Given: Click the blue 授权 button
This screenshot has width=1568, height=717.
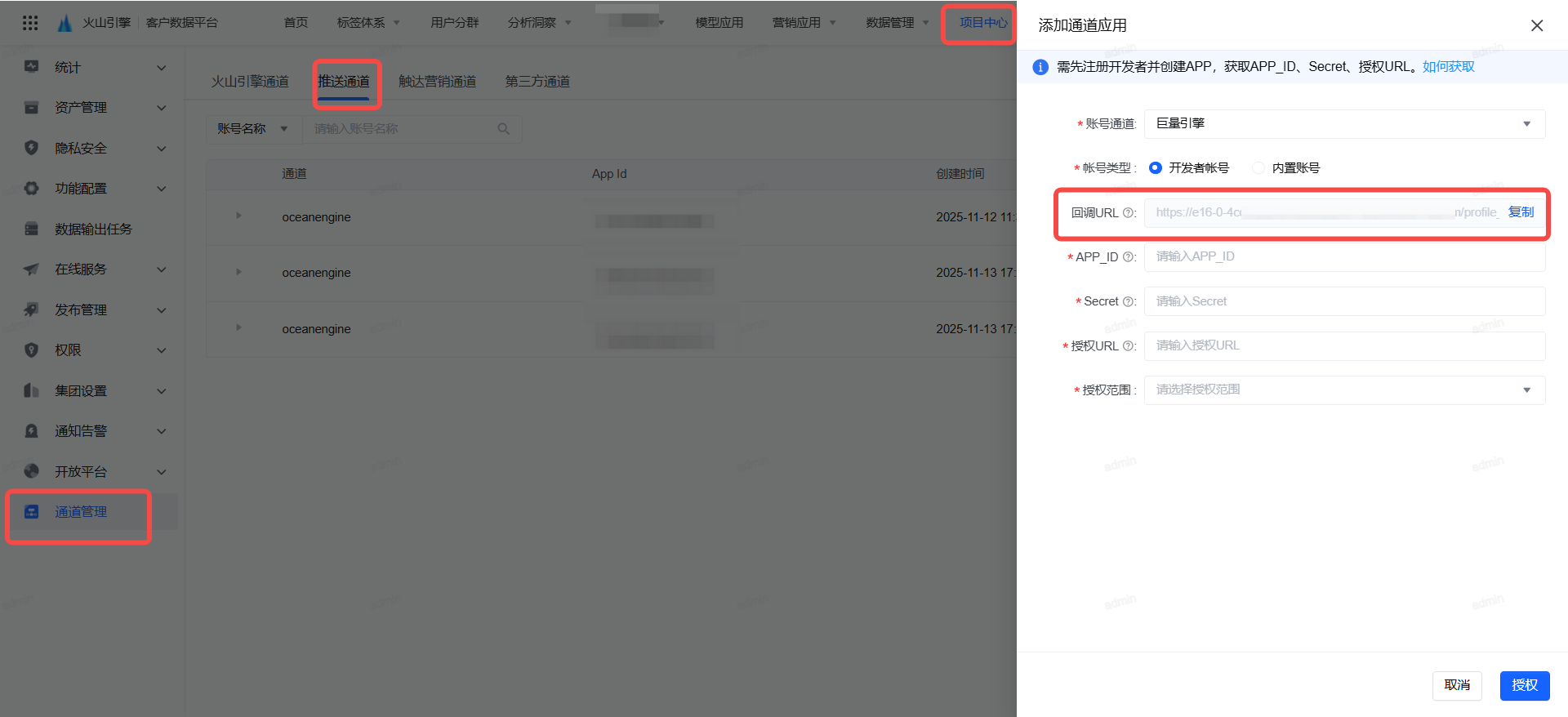Looking at the screenshot, I should tap(1525, 686).
